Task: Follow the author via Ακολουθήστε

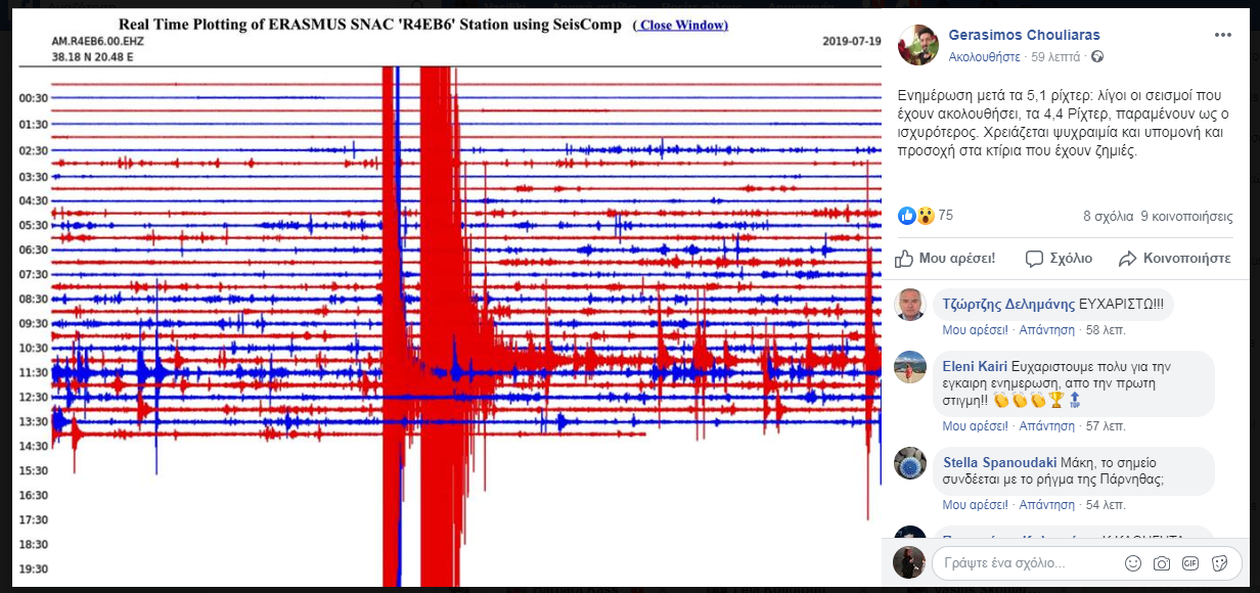Action: click(x=984, y=57)
